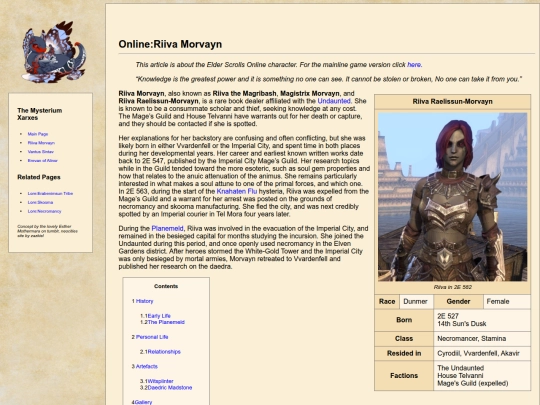The height and width of the screenshot is (405, 540).
Task: Jump to 4 Gallery in Contents
Action: point(142,402)
